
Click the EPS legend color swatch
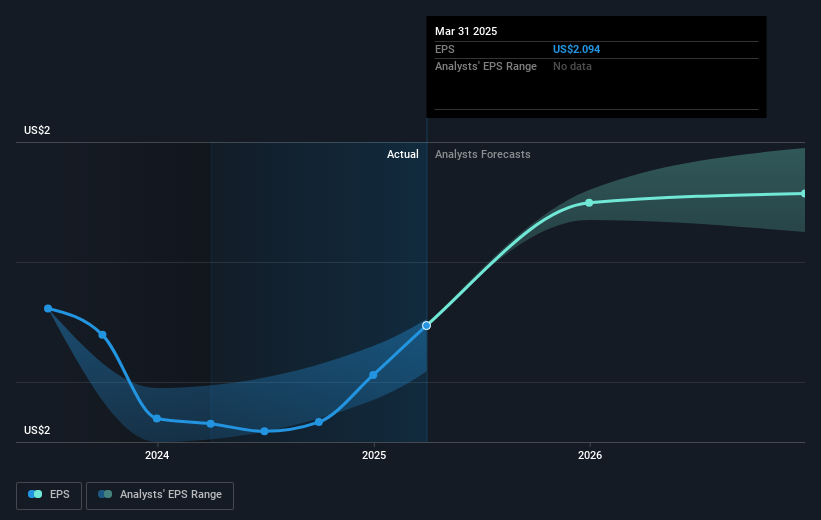[35, 494]
